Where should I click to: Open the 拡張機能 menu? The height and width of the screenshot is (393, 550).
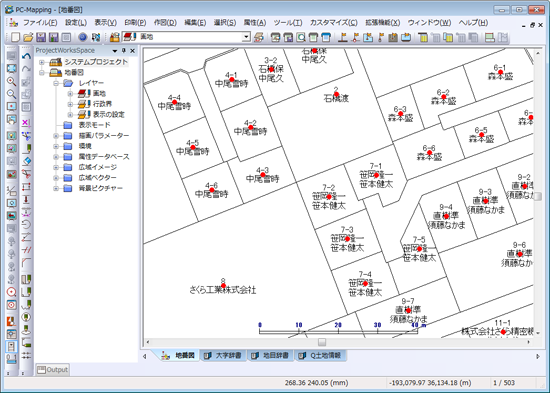pyautogui.click(x=382, y=23)
